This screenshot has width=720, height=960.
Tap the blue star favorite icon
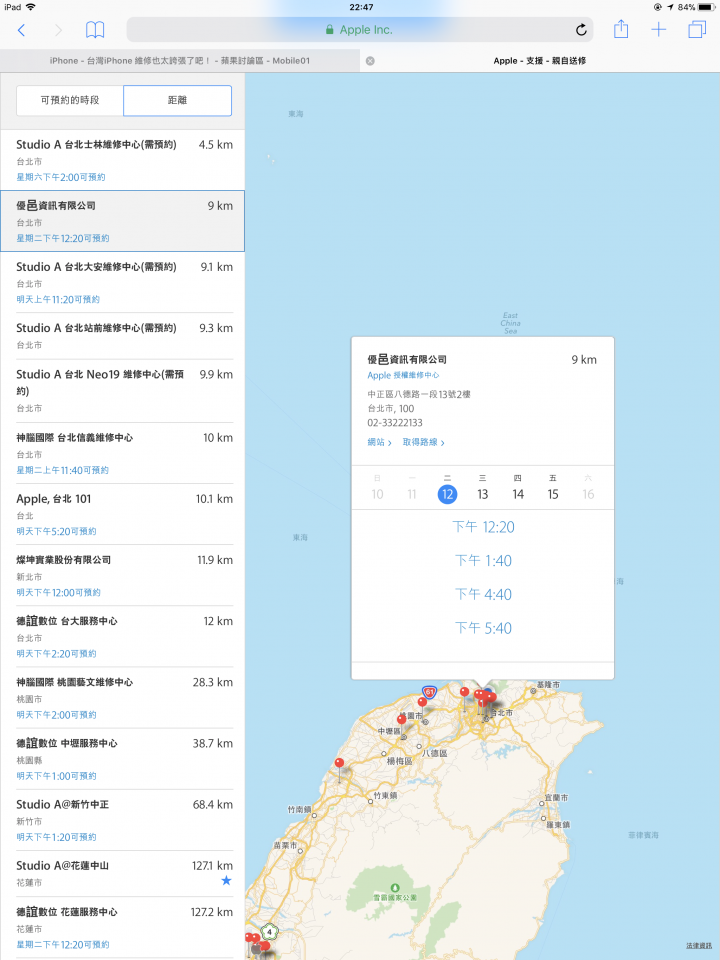point(226,880)
